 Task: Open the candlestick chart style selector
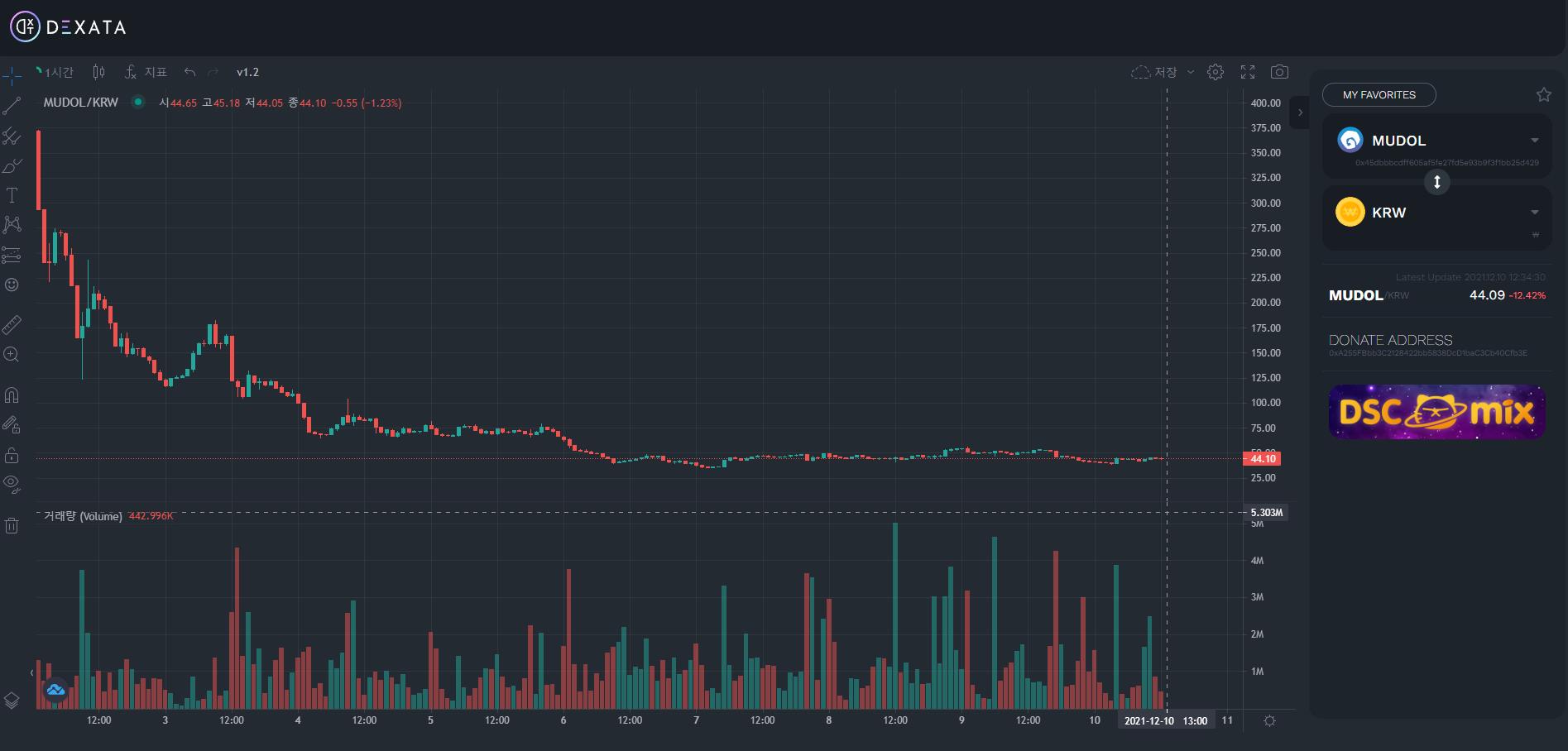point(99,72)
